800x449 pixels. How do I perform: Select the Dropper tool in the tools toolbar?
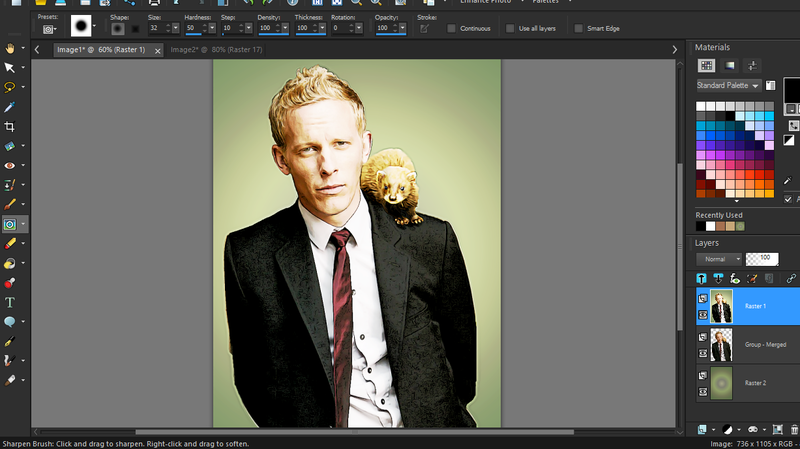pos(10,107)
